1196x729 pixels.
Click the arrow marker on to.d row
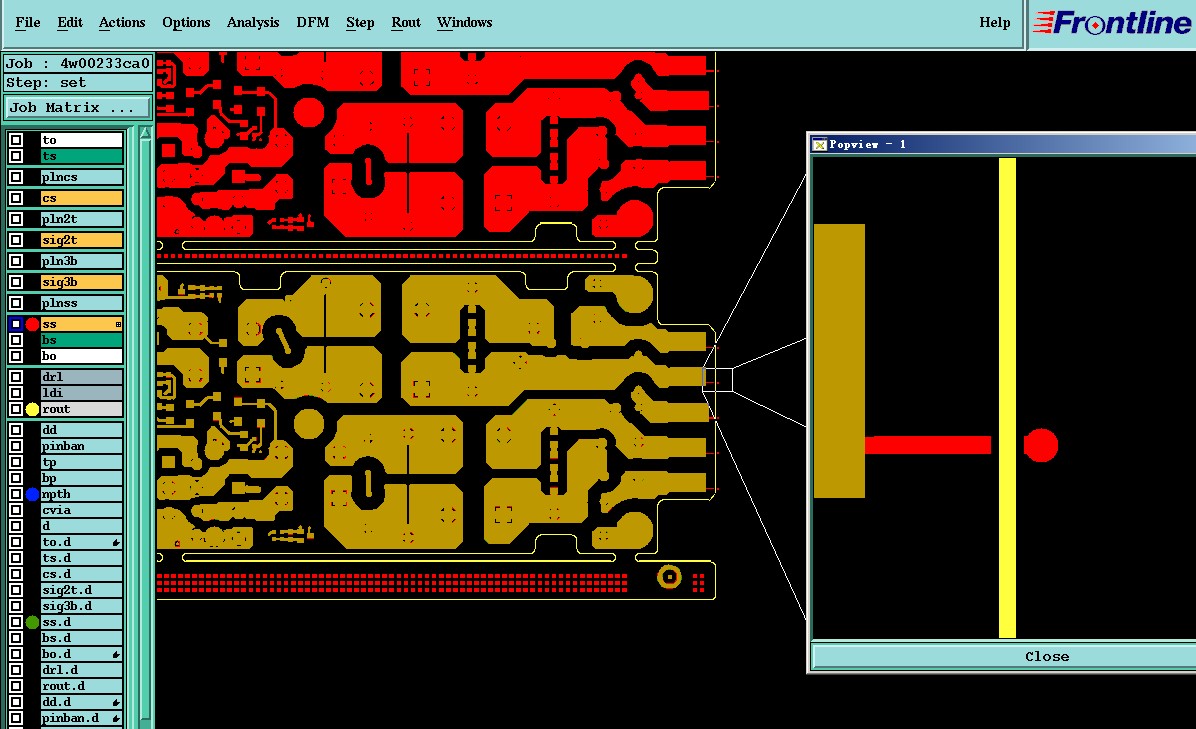[116, 543]
